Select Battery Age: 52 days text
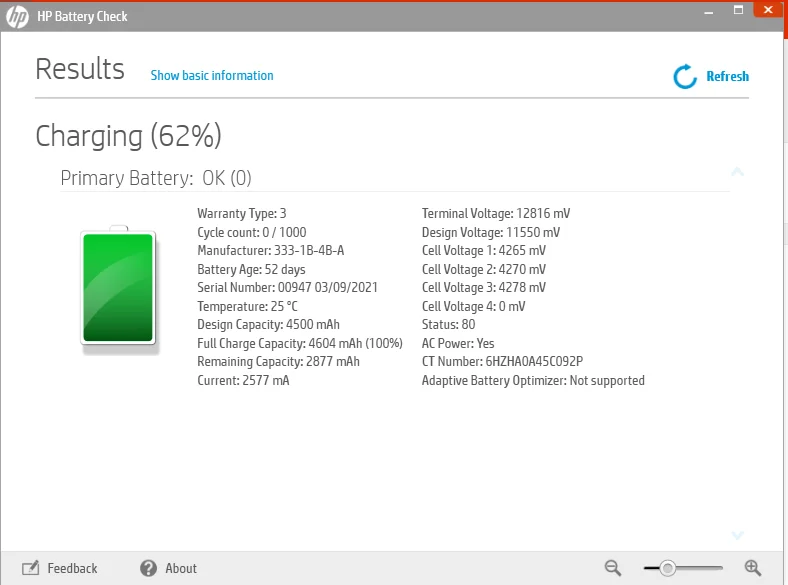 click(x=251, y=269)
